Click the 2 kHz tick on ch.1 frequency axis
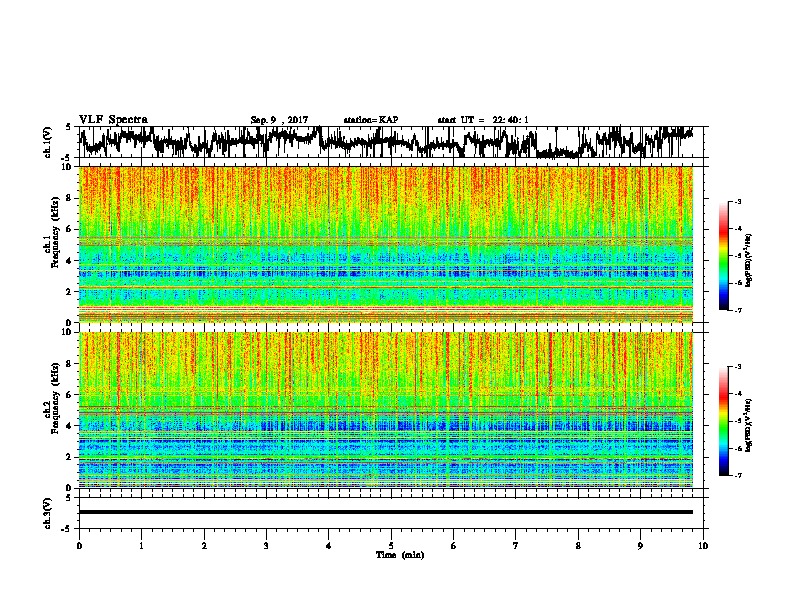This screenshot has height=612, width=792. [x=71, y=291]
